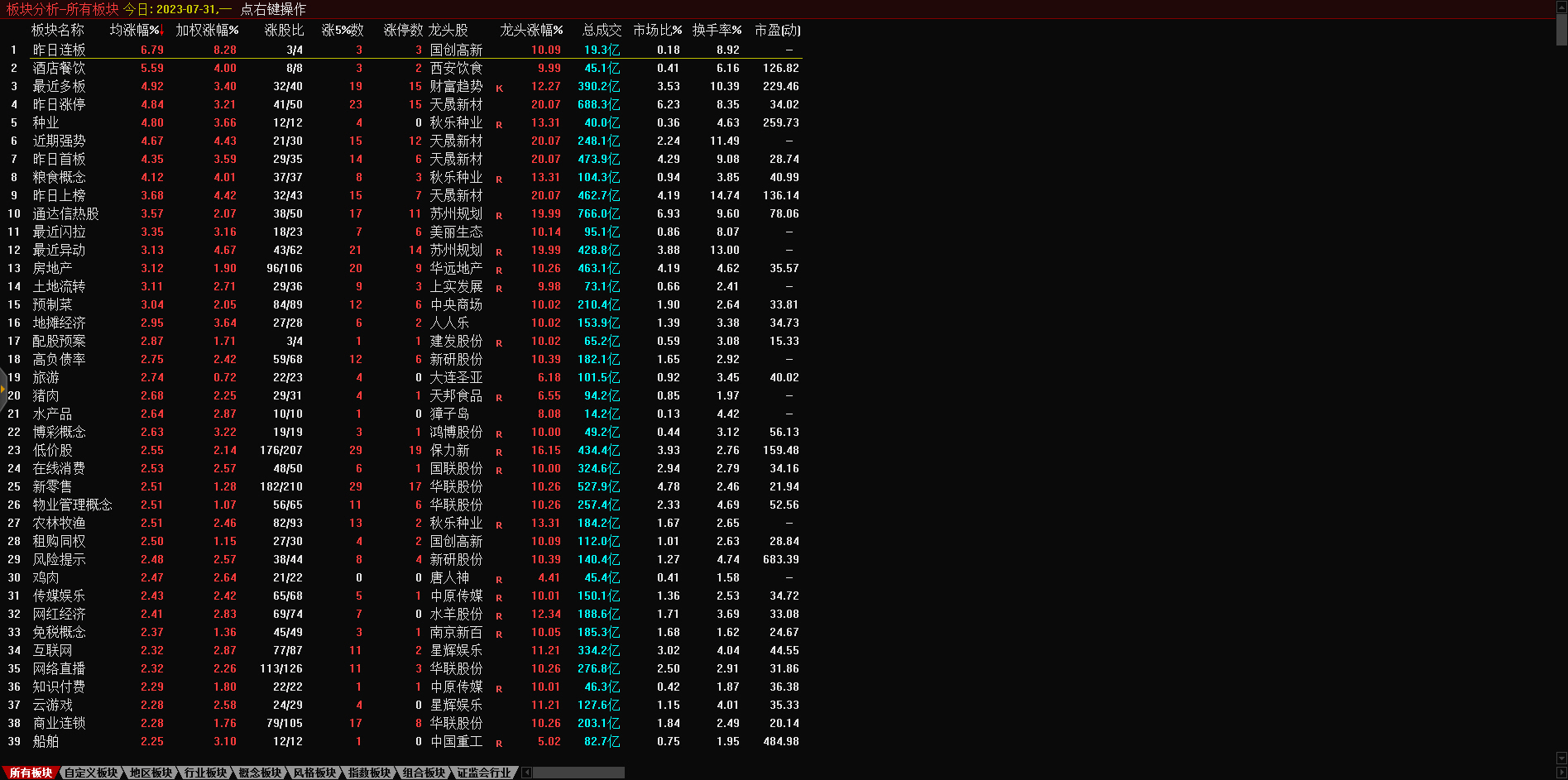Sort by 换手率% column header
The image size is (1568, 780).
[x=717, y=30]
